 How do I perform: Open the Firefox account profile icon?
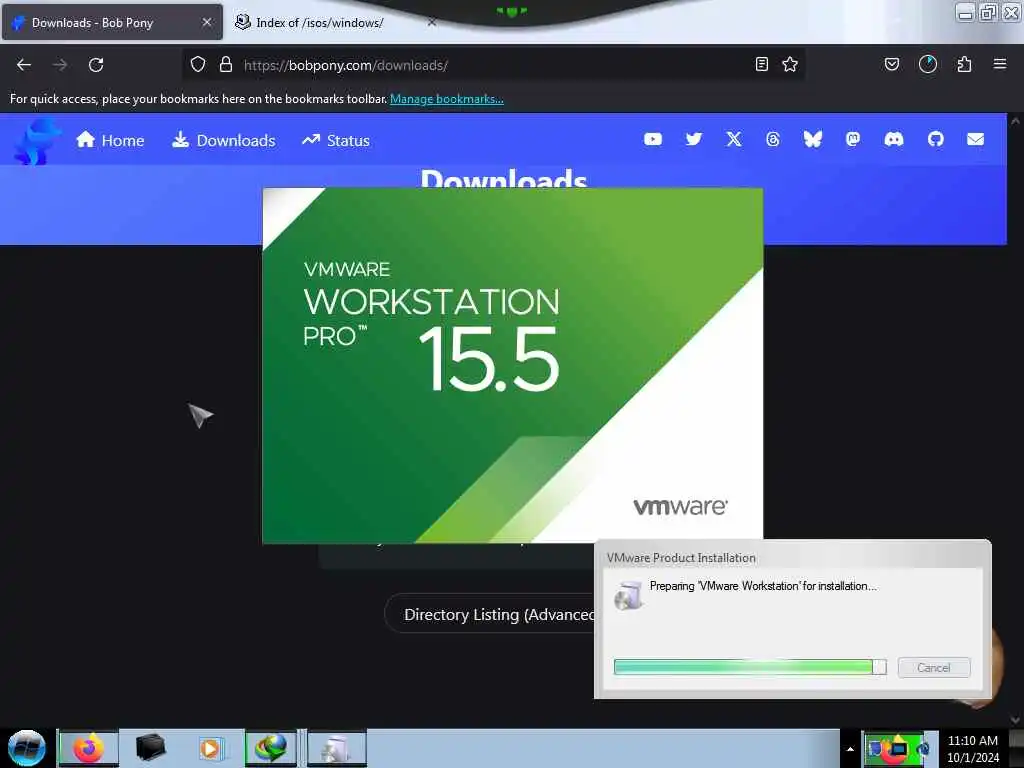pos(928,64)
